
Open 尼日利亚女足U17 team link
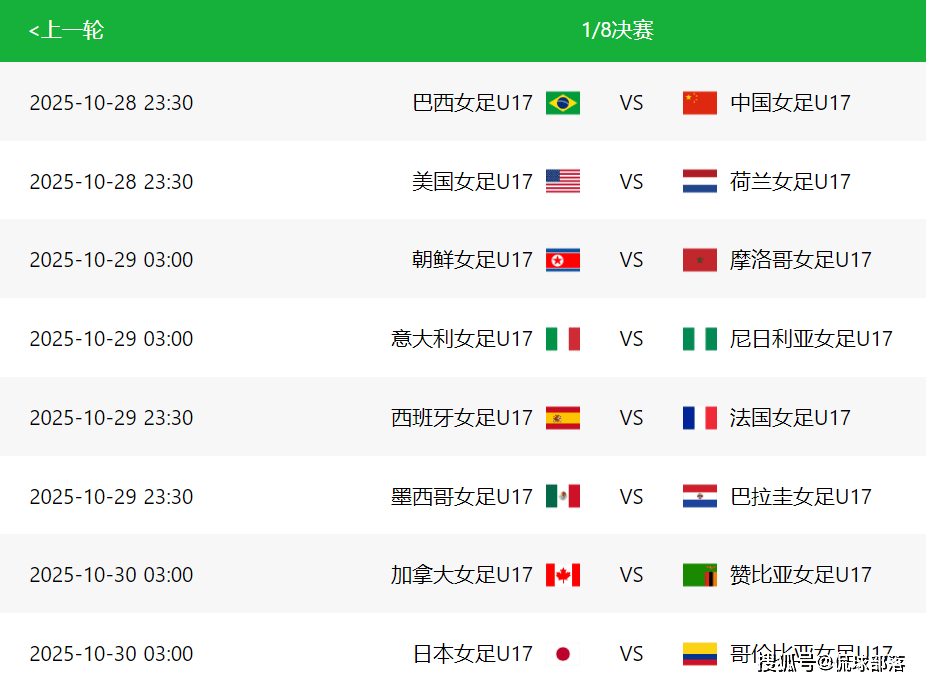[810, 339]
